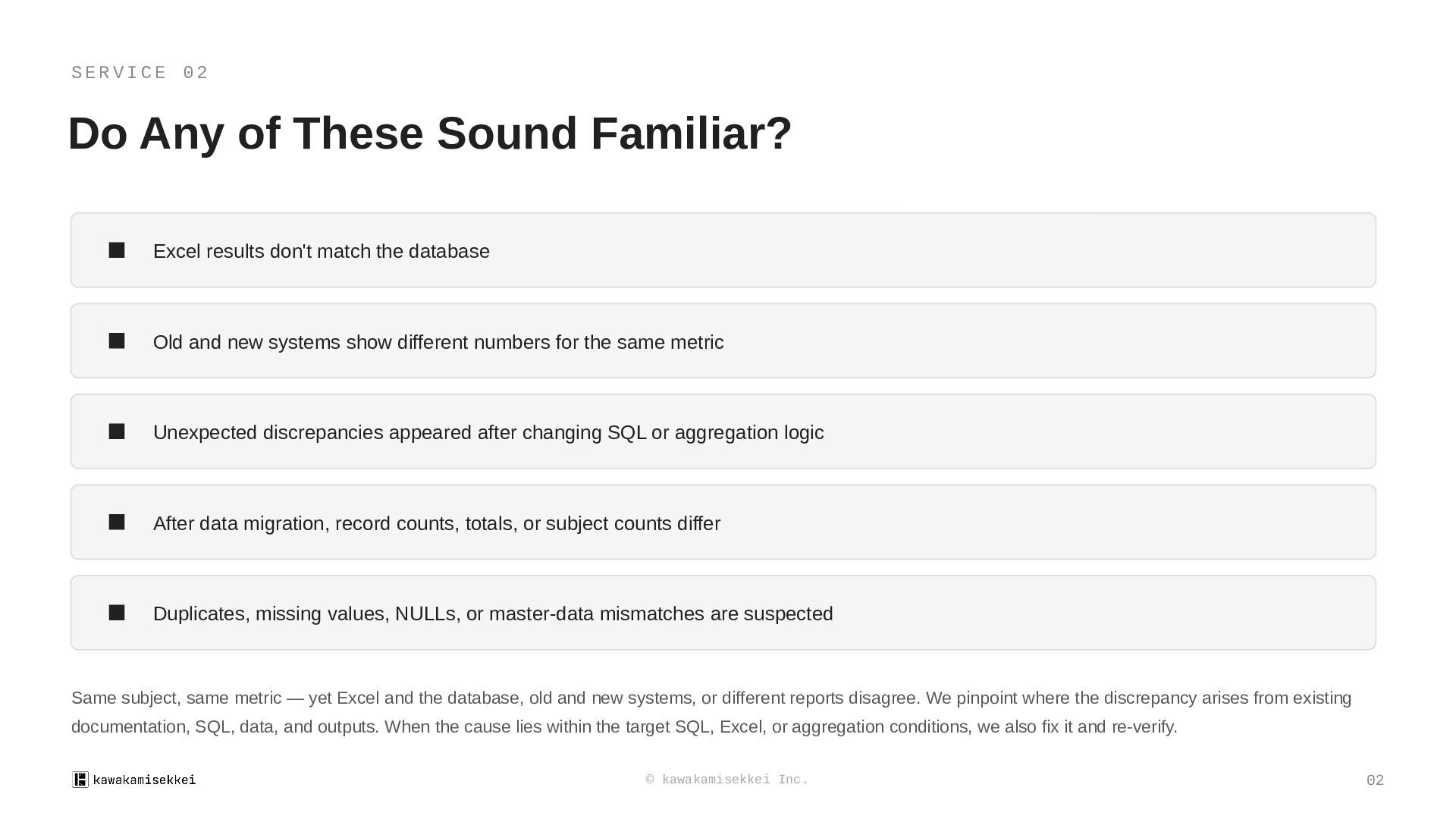1456x819 pixels.
Task: Open the Unexpected discrepancies SQL card
Action: coord(723,431)
